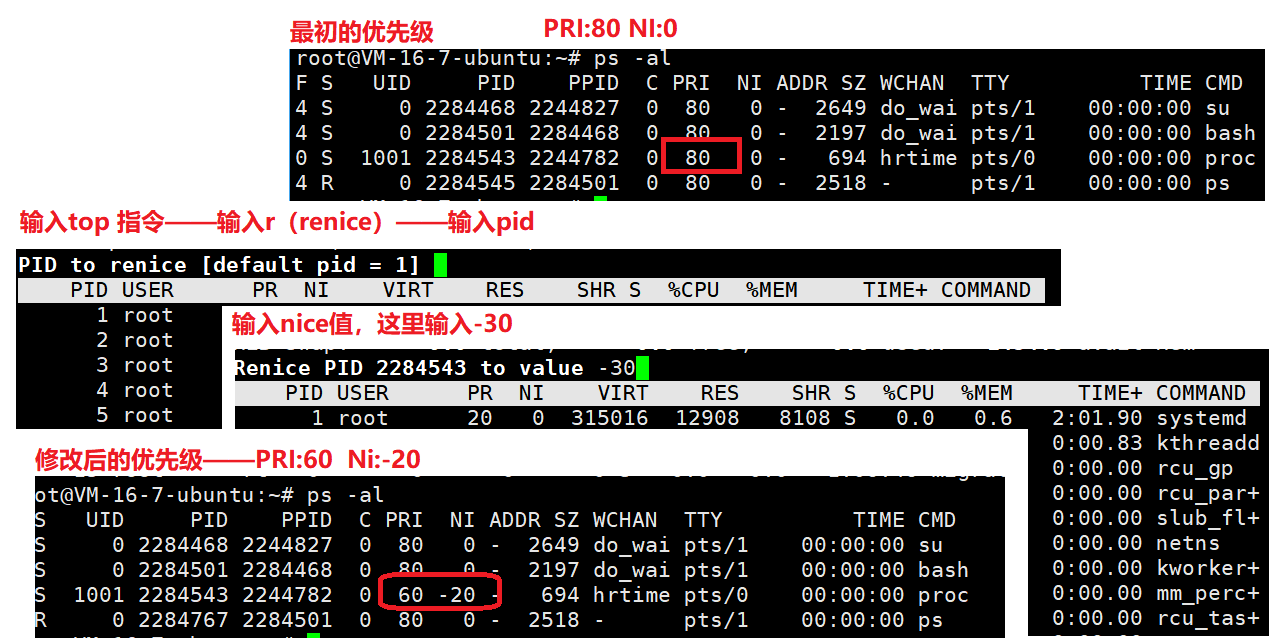Viewport: 1274px width, 642px height.
Task: Select VIRT value 315016 in the systemd row
Action: tap(609, 418)
